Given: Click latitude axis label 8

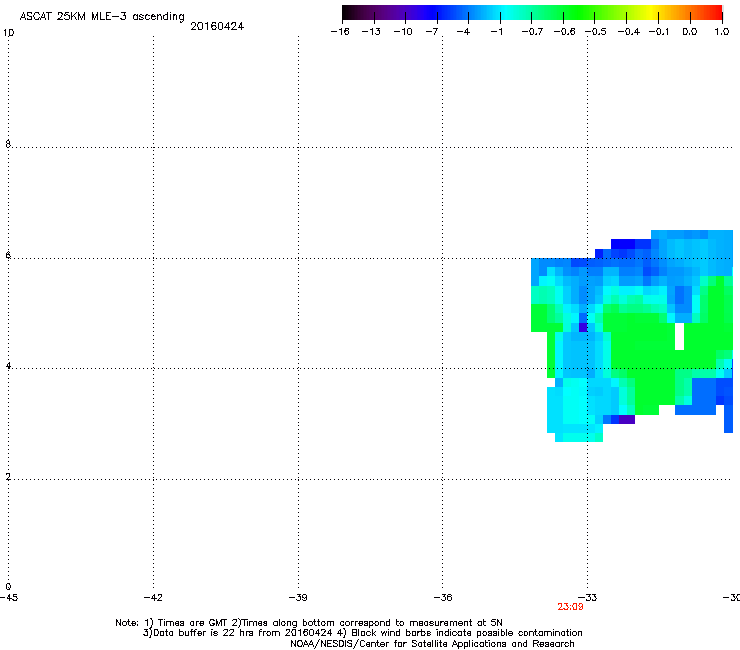Looking at the screenshot, I should 8,144.
